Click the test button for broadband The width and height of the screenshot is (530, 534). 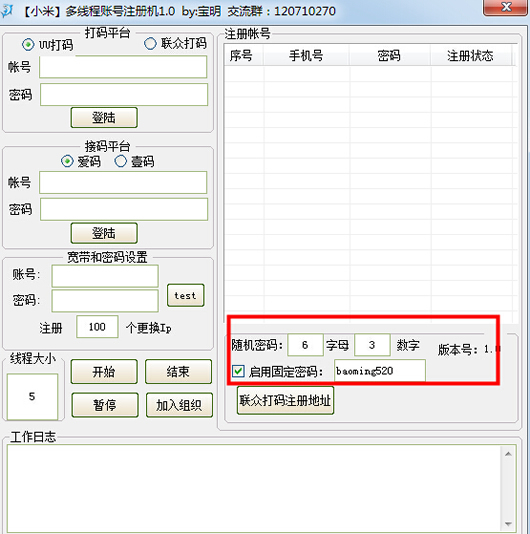point(186,295)
